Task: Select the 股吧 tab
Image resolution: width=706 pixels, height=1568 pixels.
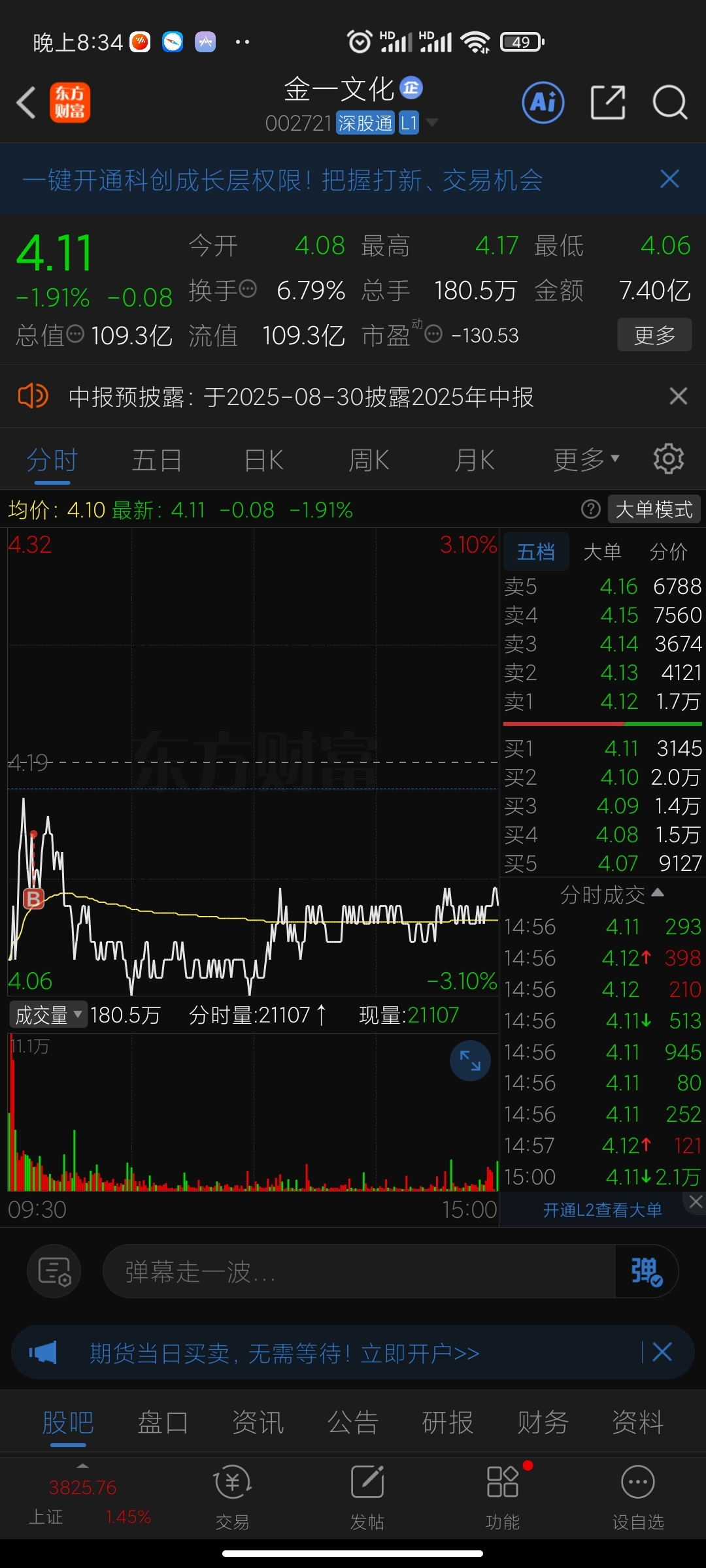Action: click(68, 1422)
